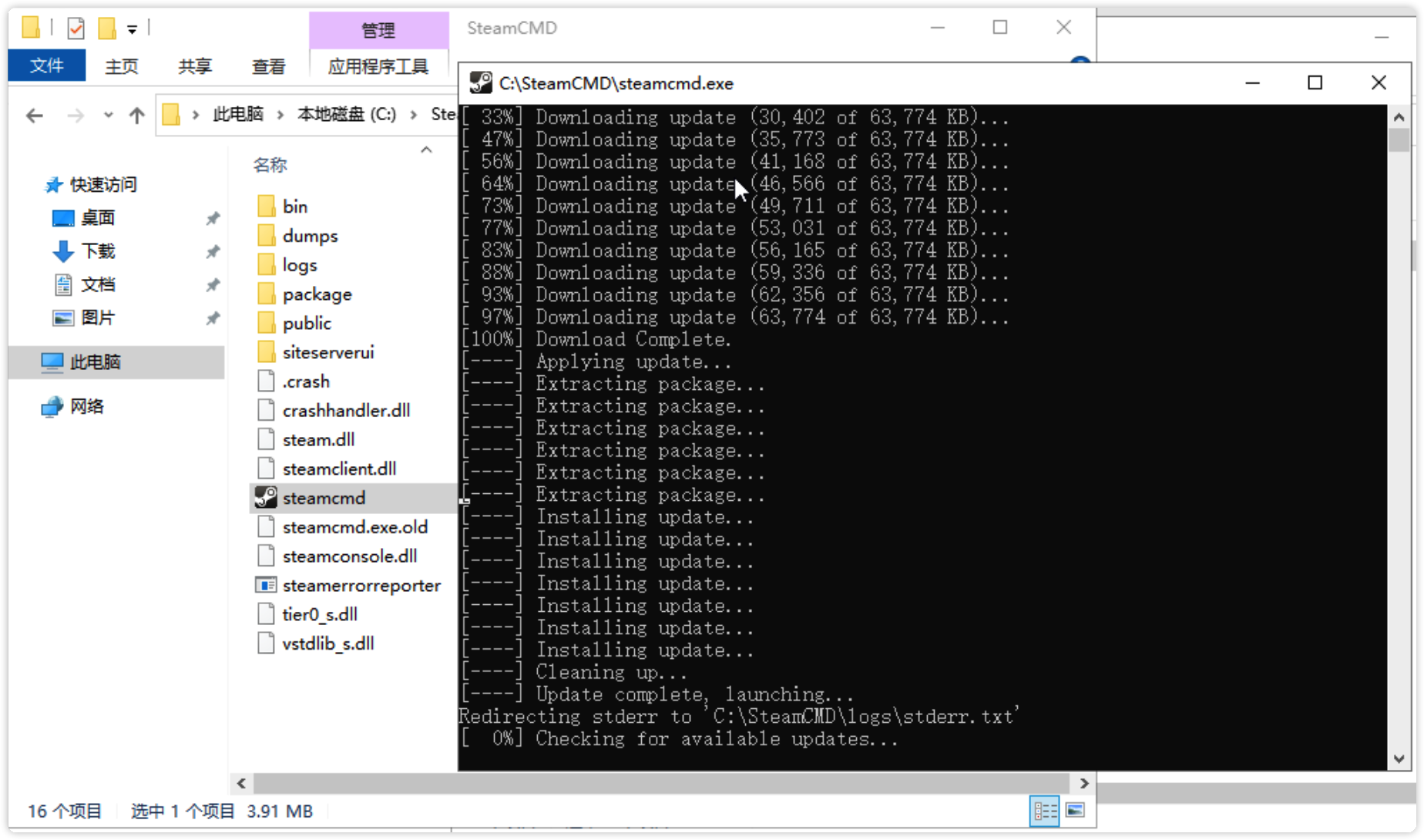Click right arrow of horizontal scrollbar
1424x840 pixels.
tap(1084, 783)
